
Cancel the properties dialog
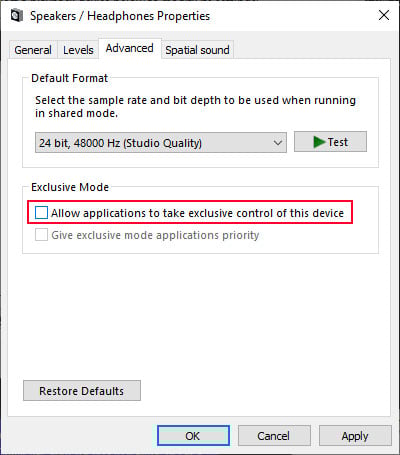pyautogui.click(x=274, y=436)
